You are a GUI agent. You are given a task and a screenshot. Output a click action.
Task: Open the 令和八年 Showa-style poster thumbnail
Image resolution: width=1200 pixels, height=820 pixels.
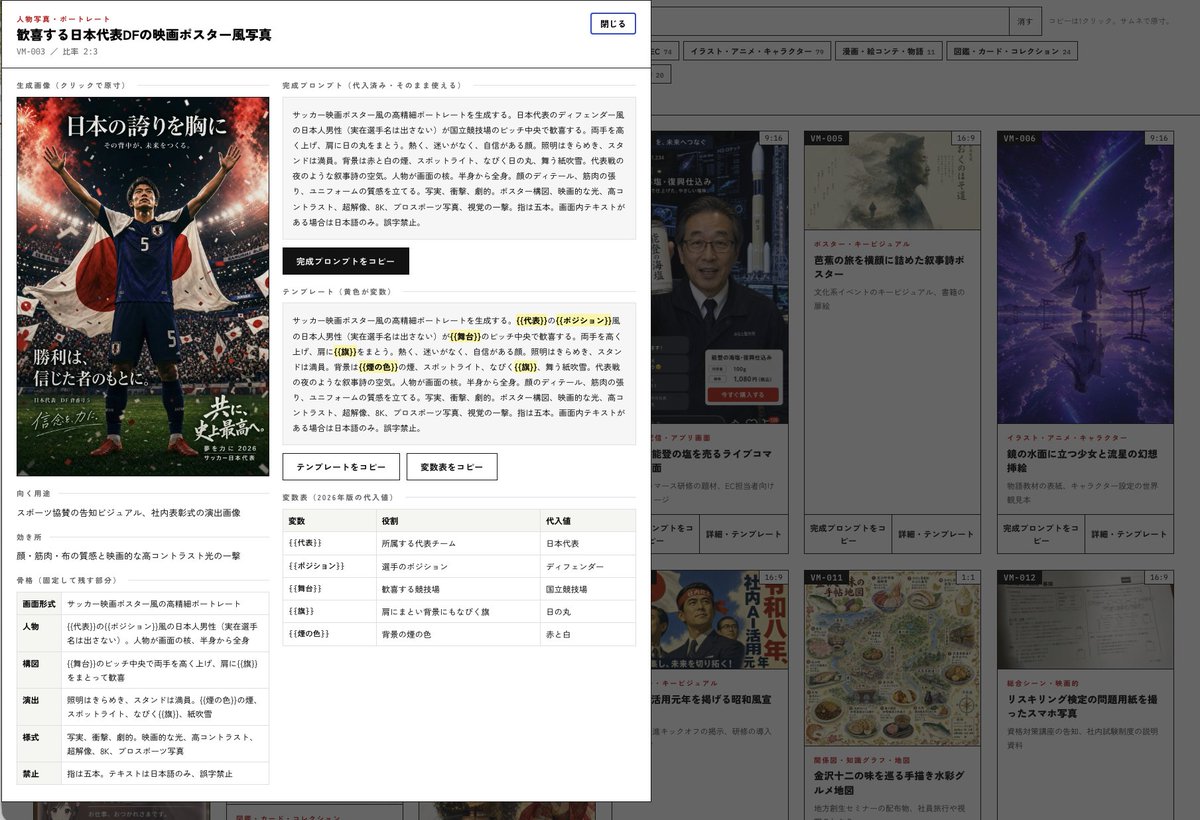tap(719, 620)
